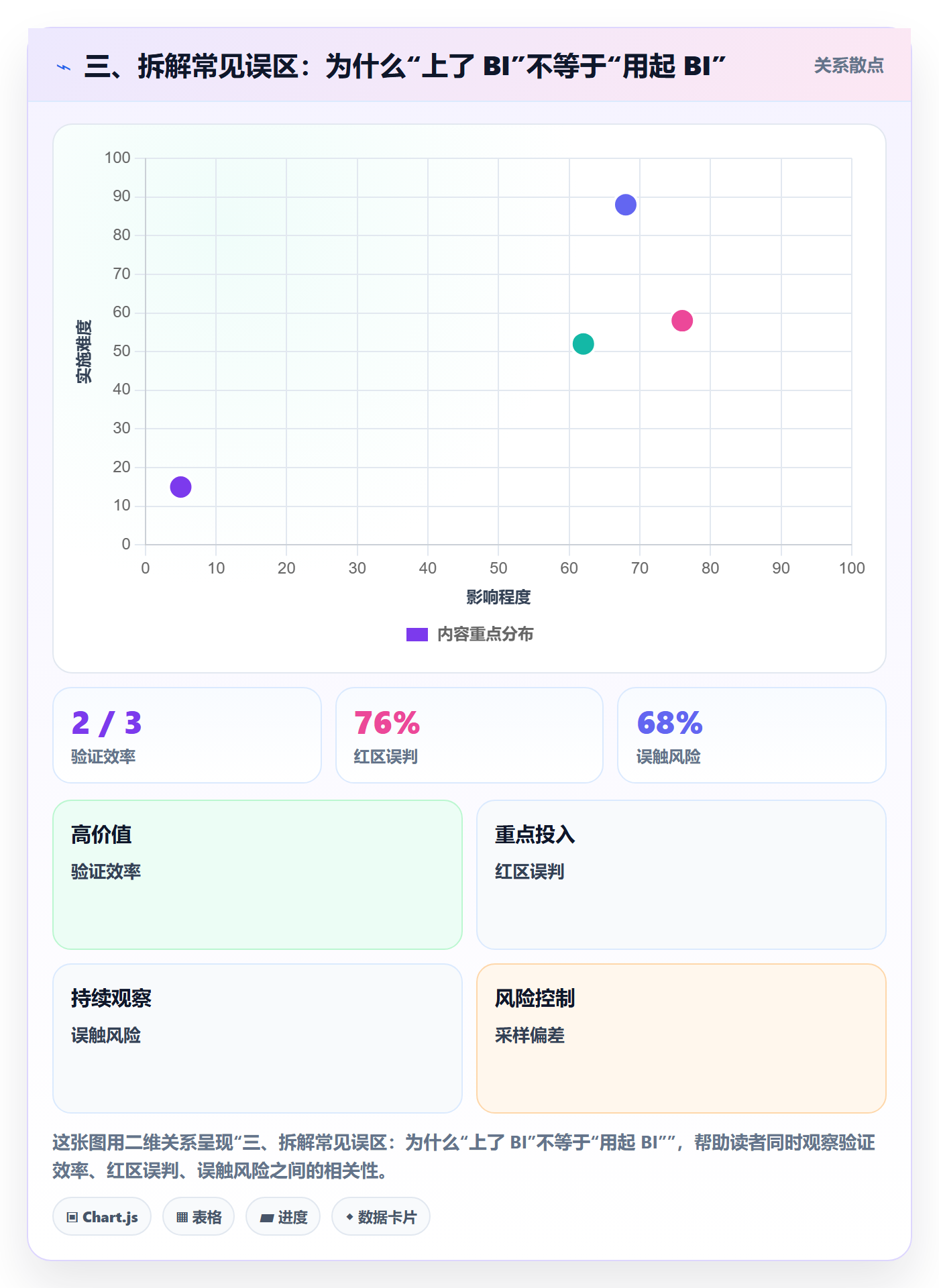Click the square icon in the Chart.js chip
Image resolution: width=939 pixels, height=1288 pixels.
pos(72,1218)
